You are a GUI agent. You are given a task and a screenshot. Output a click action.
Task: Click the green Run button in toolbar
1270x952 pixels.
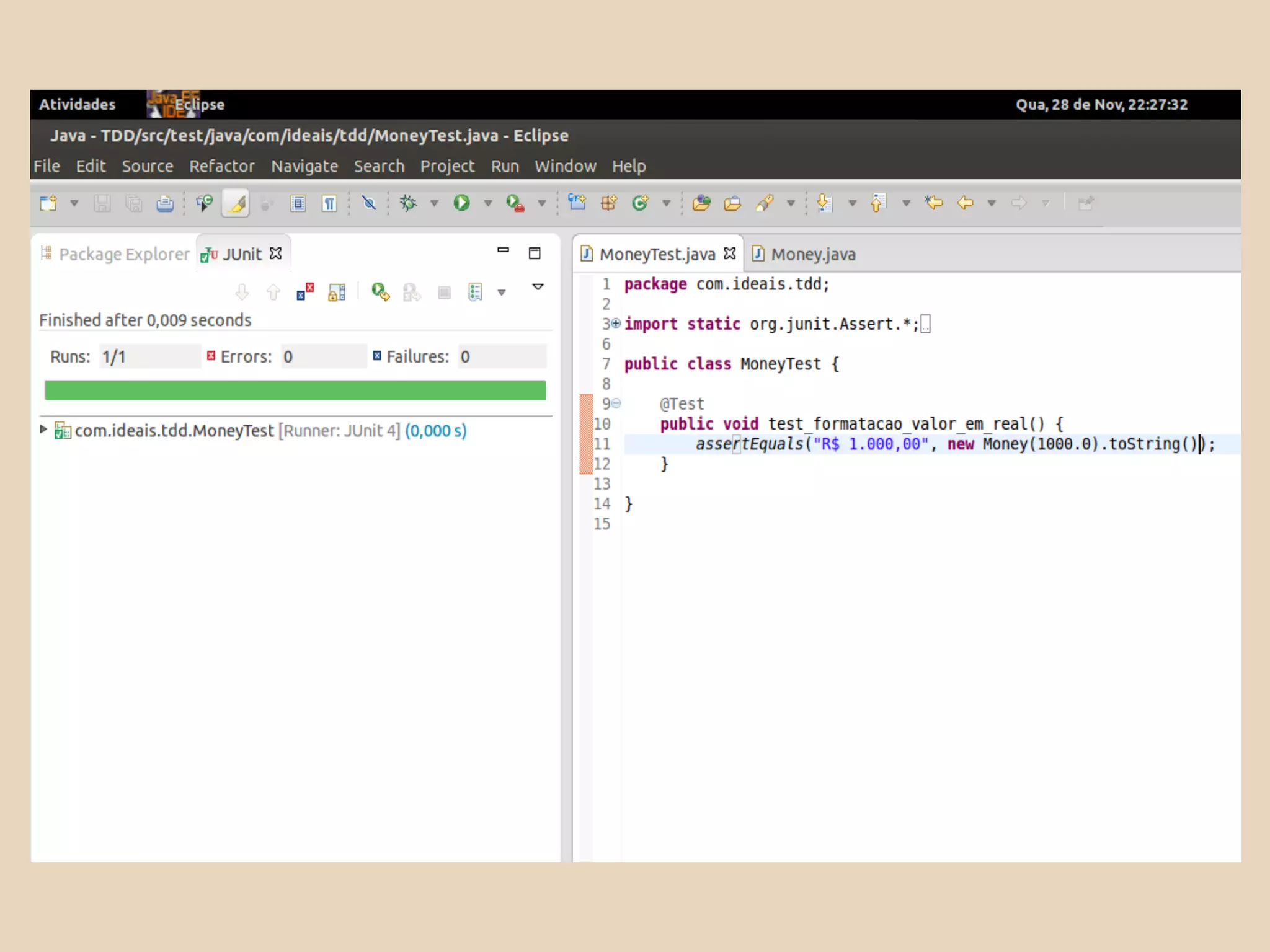(461, 203)
